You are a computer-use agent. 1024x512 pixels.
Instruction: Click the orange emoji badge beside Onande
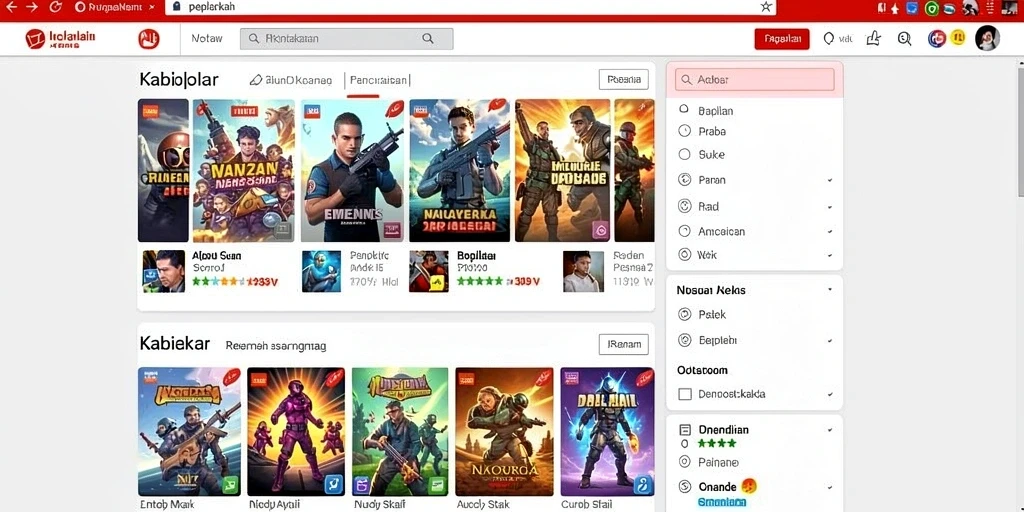click(x=750, y=486)
